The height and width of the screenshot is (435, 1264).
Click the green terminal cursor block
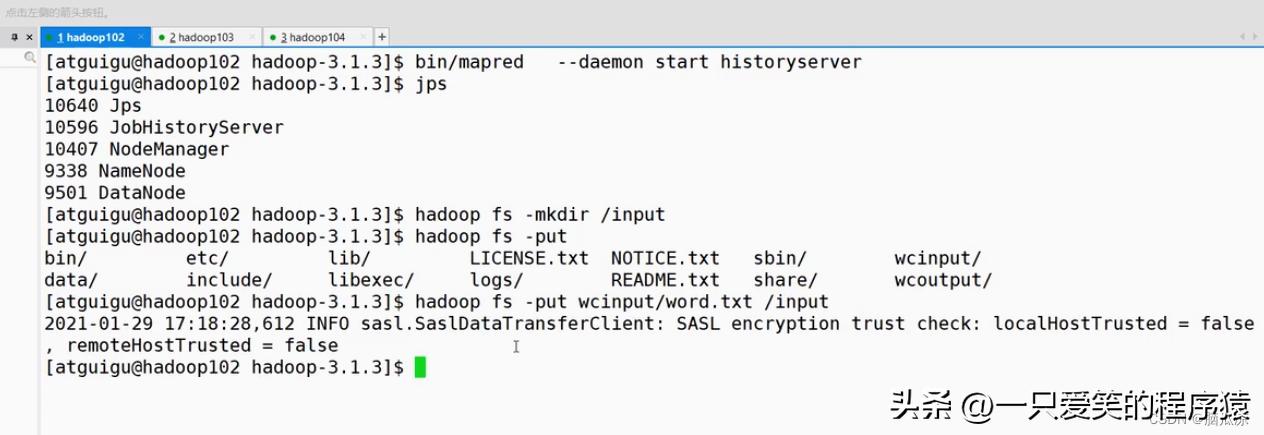coord(420,367)
